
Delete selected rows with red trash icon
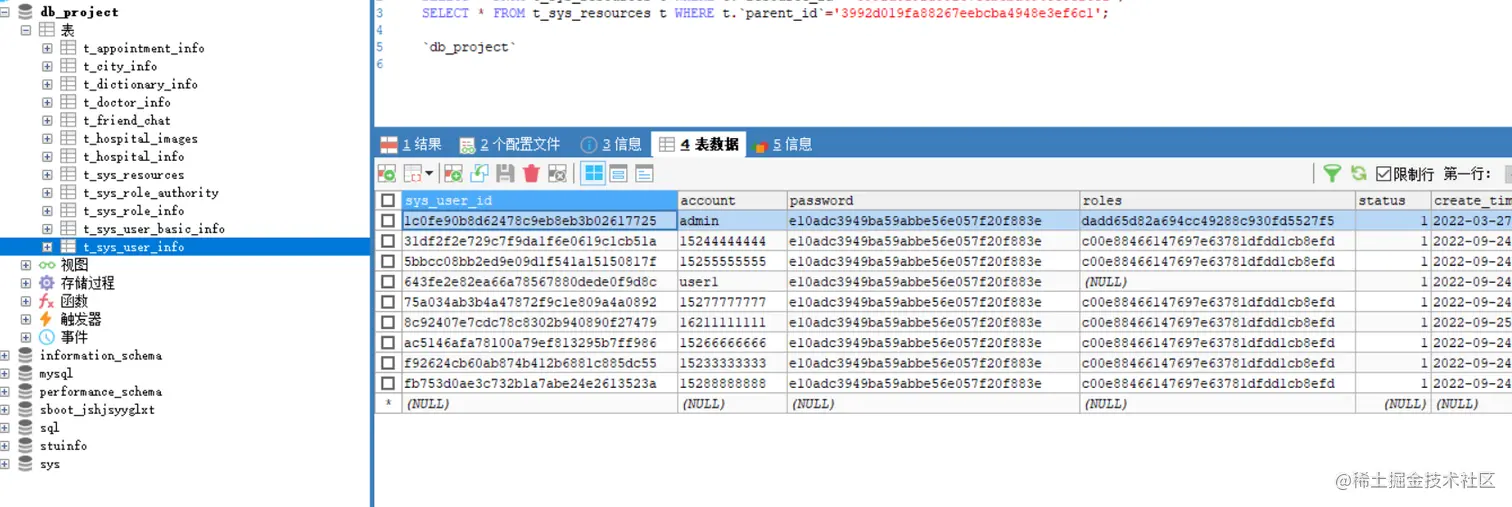tap(531, 173)
